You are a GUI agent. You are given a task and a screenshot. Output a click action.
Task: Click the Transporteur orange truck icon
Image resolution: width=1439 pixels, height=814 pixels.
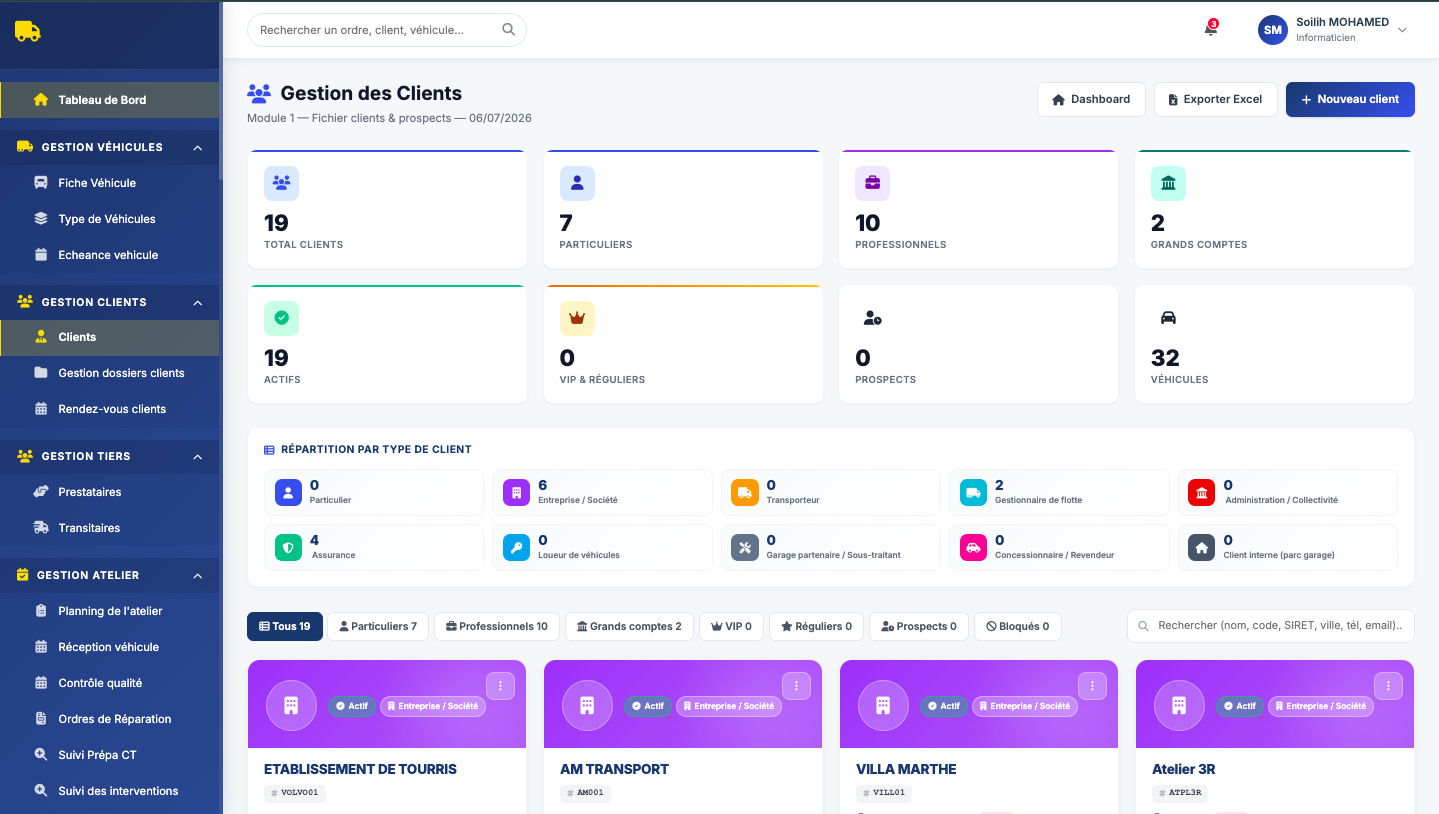745,492
